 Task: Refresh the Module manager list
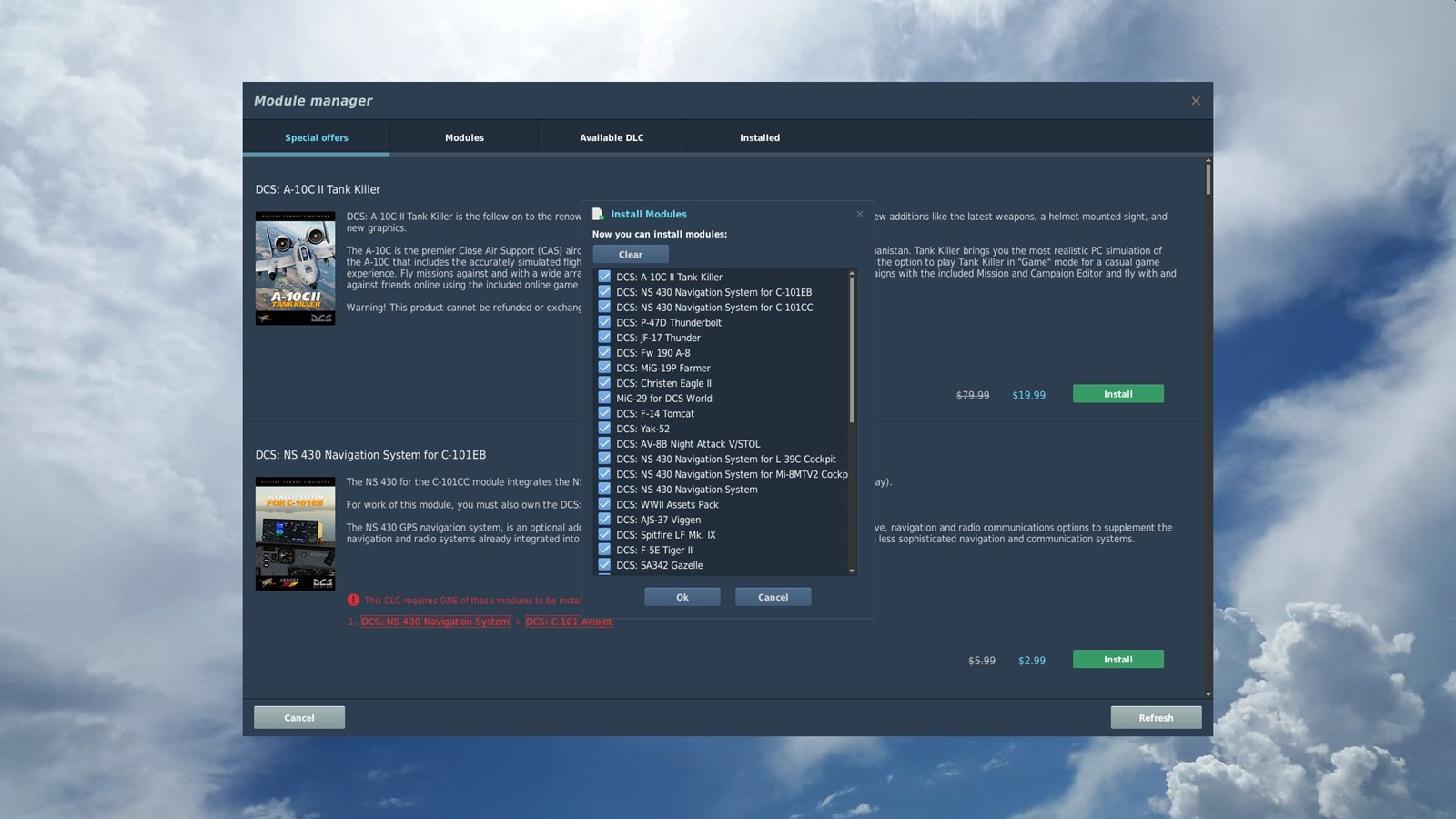click(1157, 718)
